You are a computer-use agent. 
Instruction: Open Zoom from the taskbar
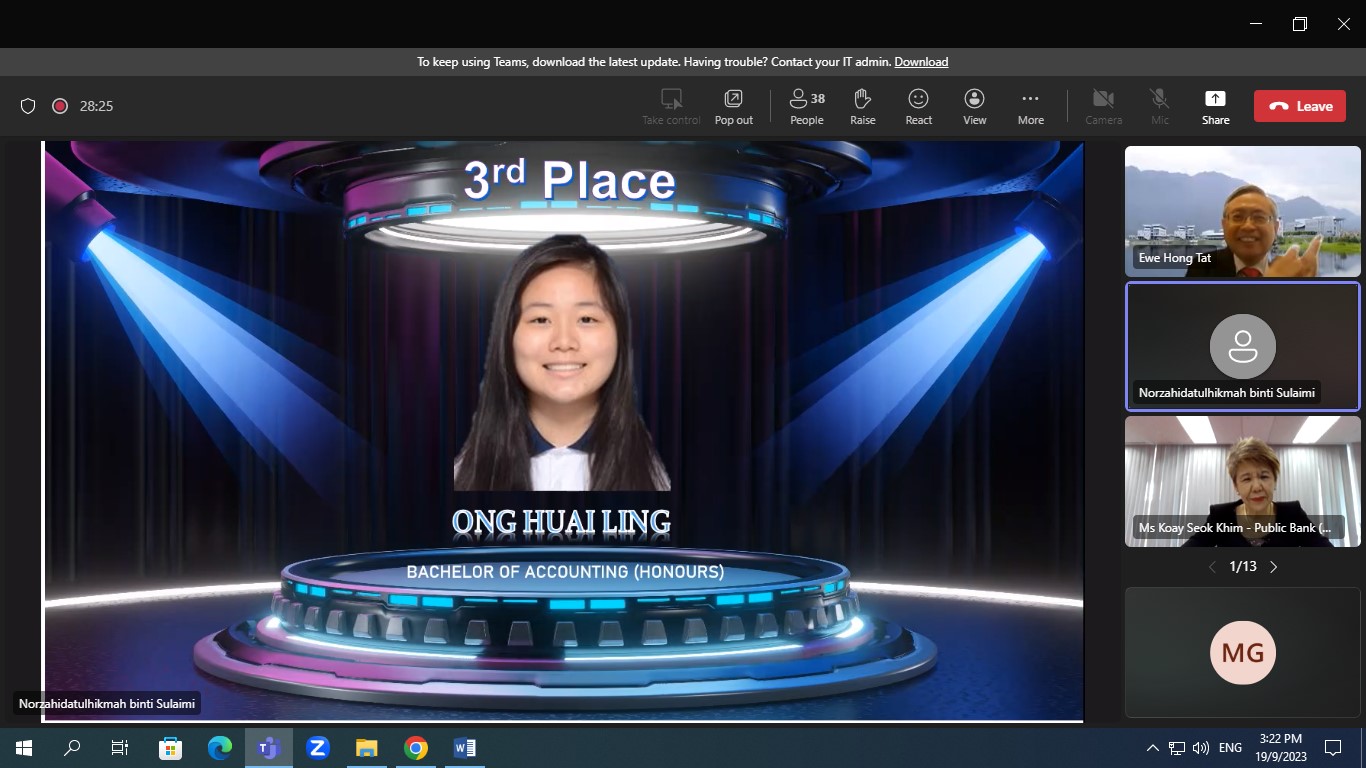click(x=318, y=748)
